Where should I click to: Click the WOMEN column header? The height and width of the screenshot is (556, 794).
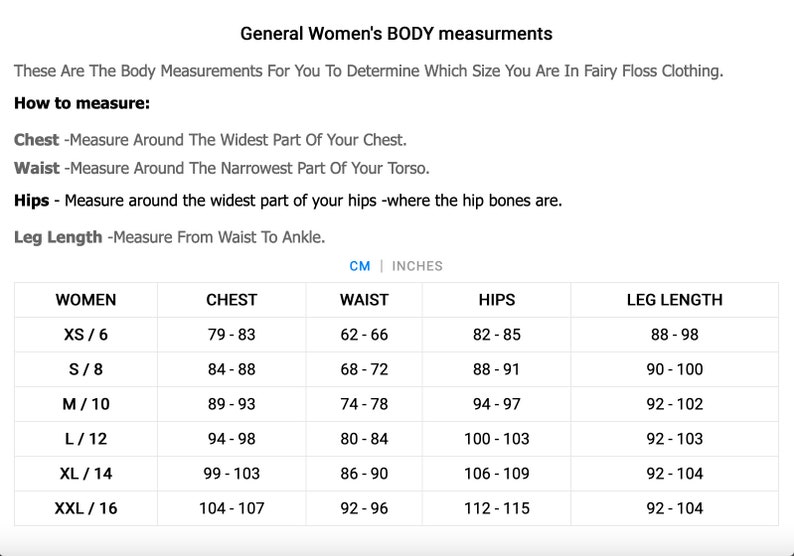[x=86, y=300]
